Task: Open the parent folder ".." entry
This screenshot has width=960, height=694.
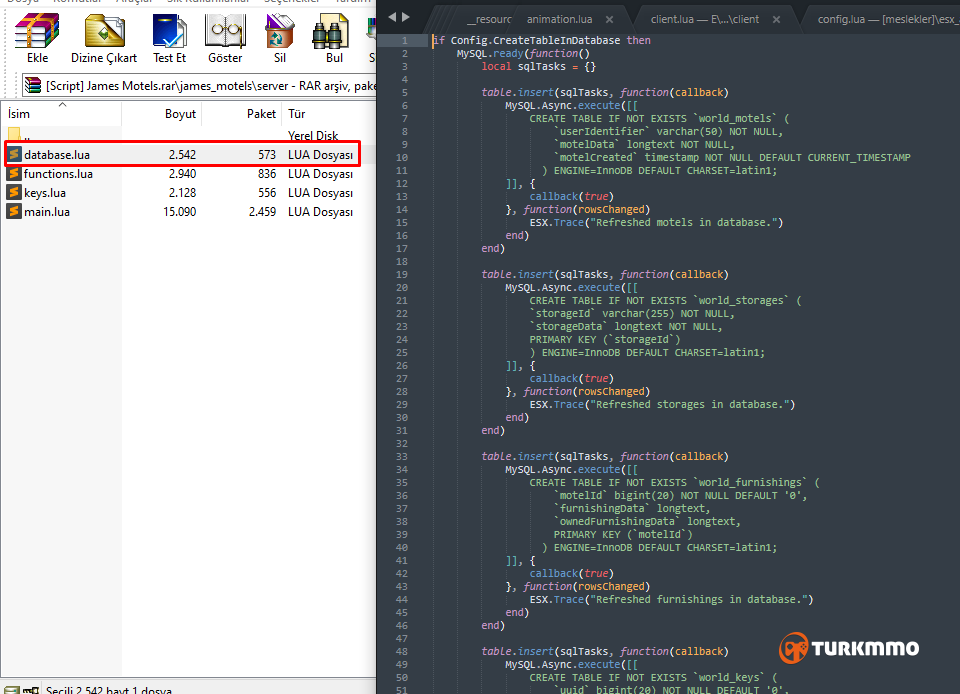Action: (x=18, y=135)
